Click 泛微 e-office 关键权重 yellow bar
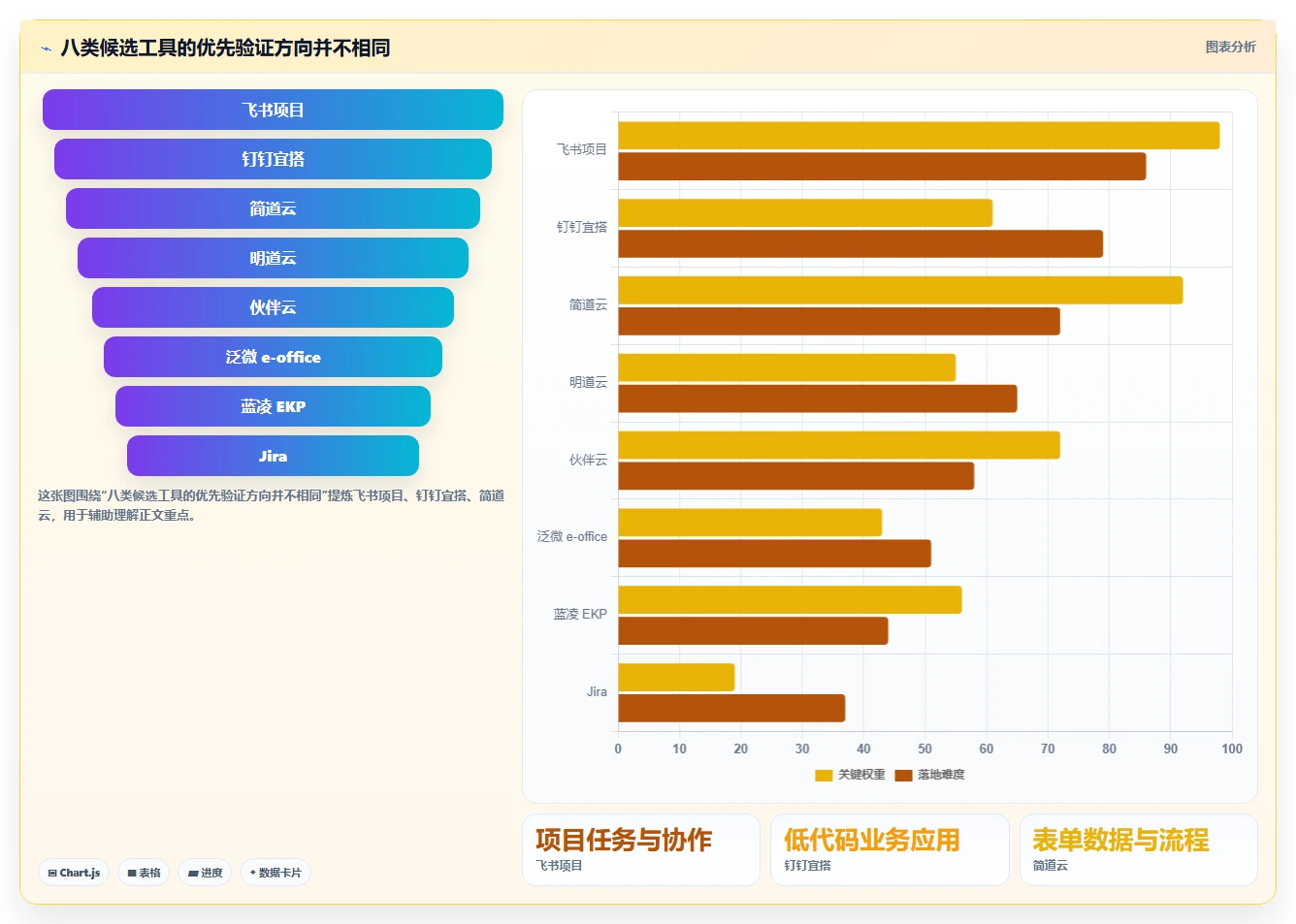Screen dimensions: 1296x924 coord(750,523)
